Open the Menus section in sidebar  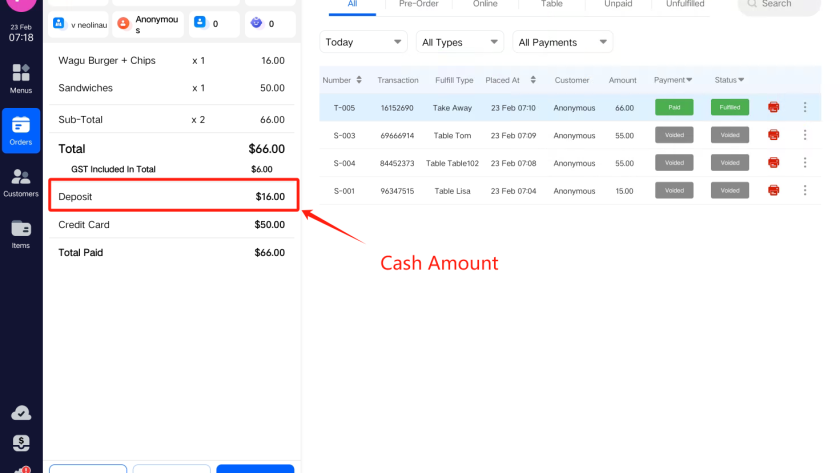(x=21, y=78)
